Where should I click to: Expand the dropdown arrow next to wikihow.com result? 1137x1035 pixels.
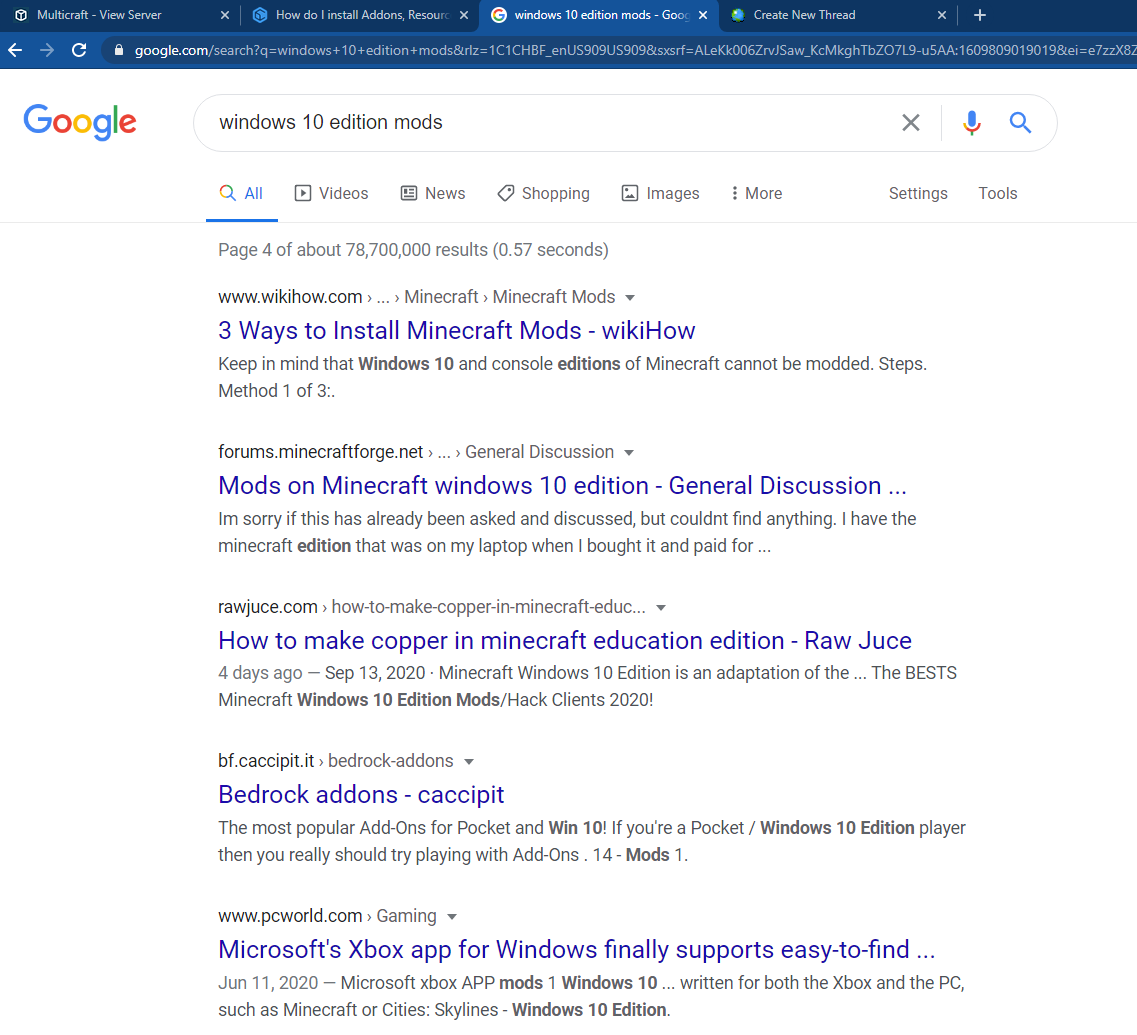(x=630, y=298)
